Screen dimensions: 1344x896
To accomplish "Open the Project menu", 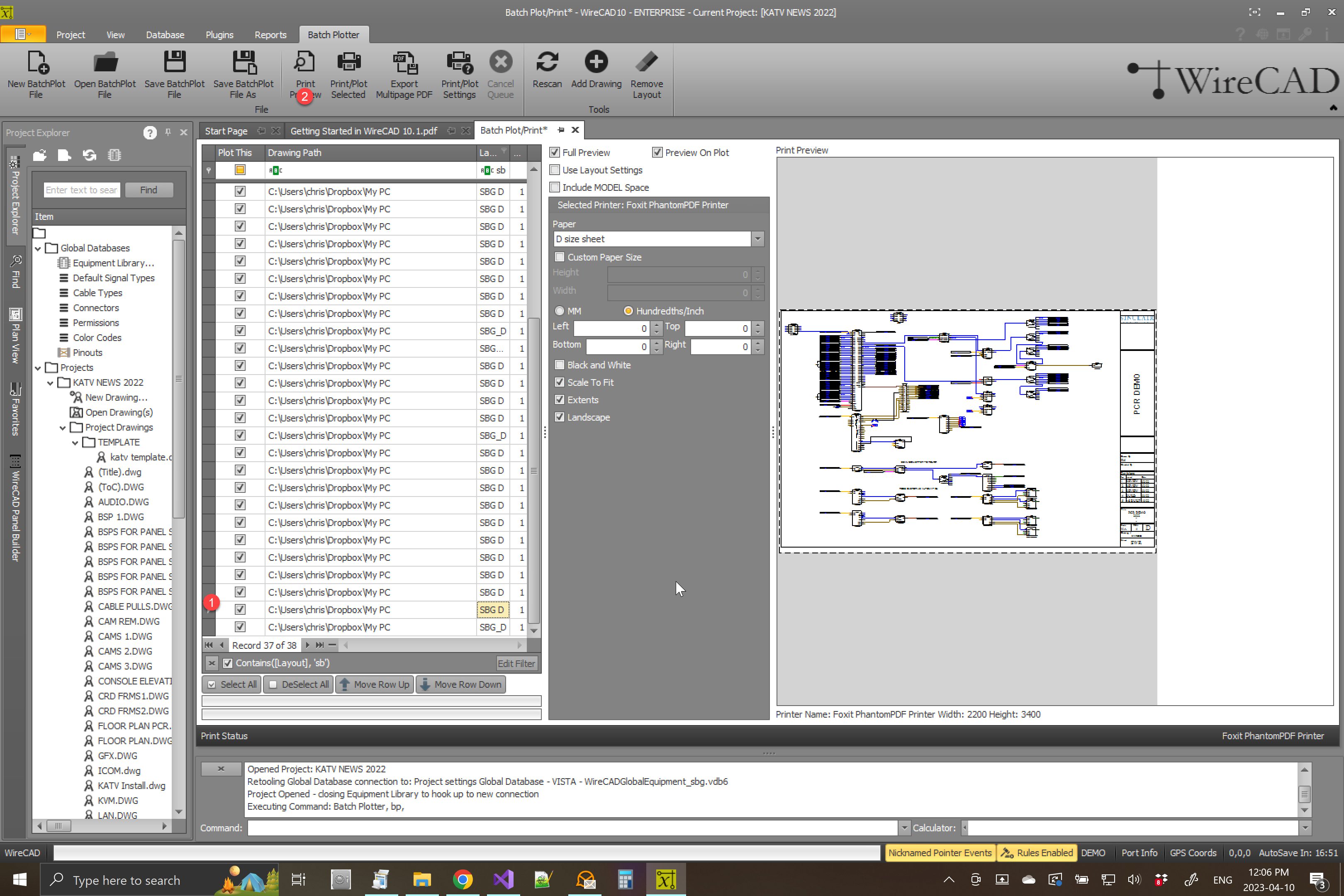I will [x=70, y=35].
